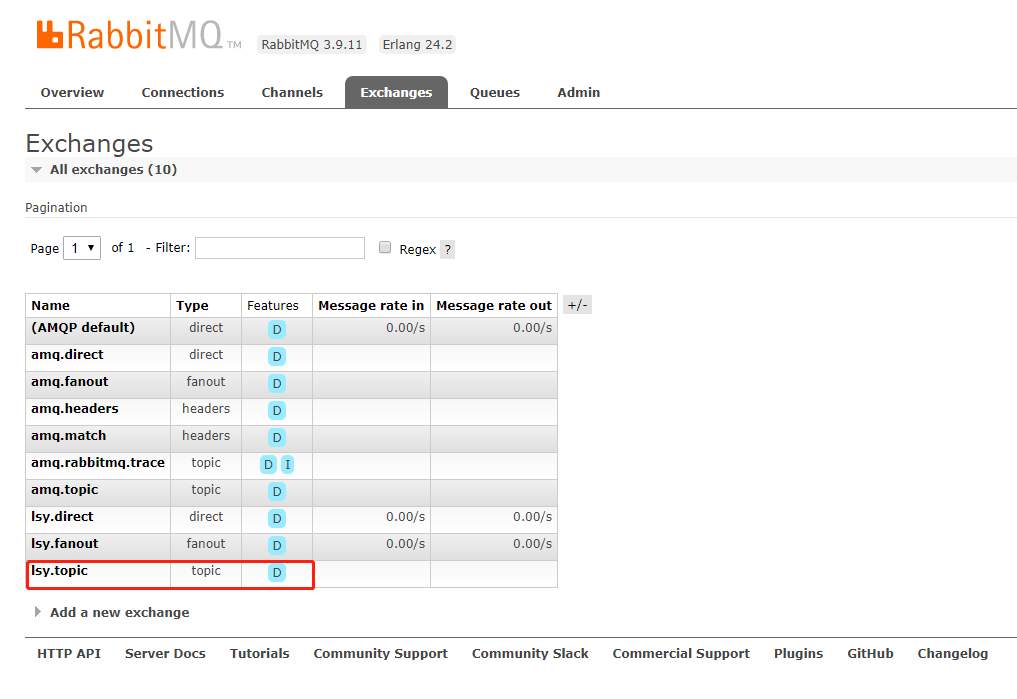The image size is (1017, 699).
Task: Open the Community Slack link
Action: (x=530, y=654)
